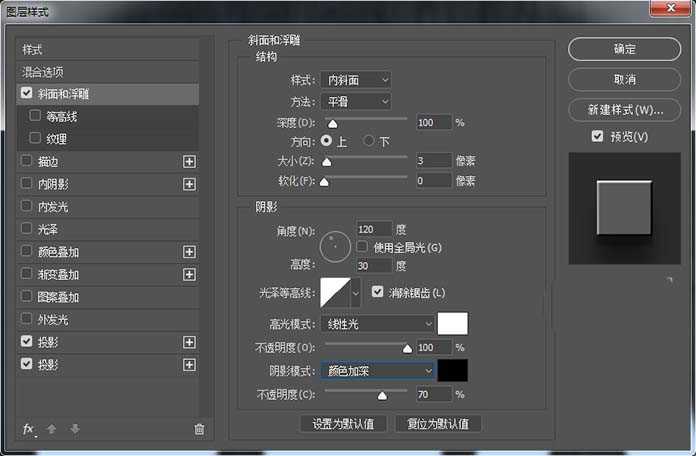This screenshot has width=696, height=456.
Task: Open the fx effects menu icon
Action: click(28, 429)
